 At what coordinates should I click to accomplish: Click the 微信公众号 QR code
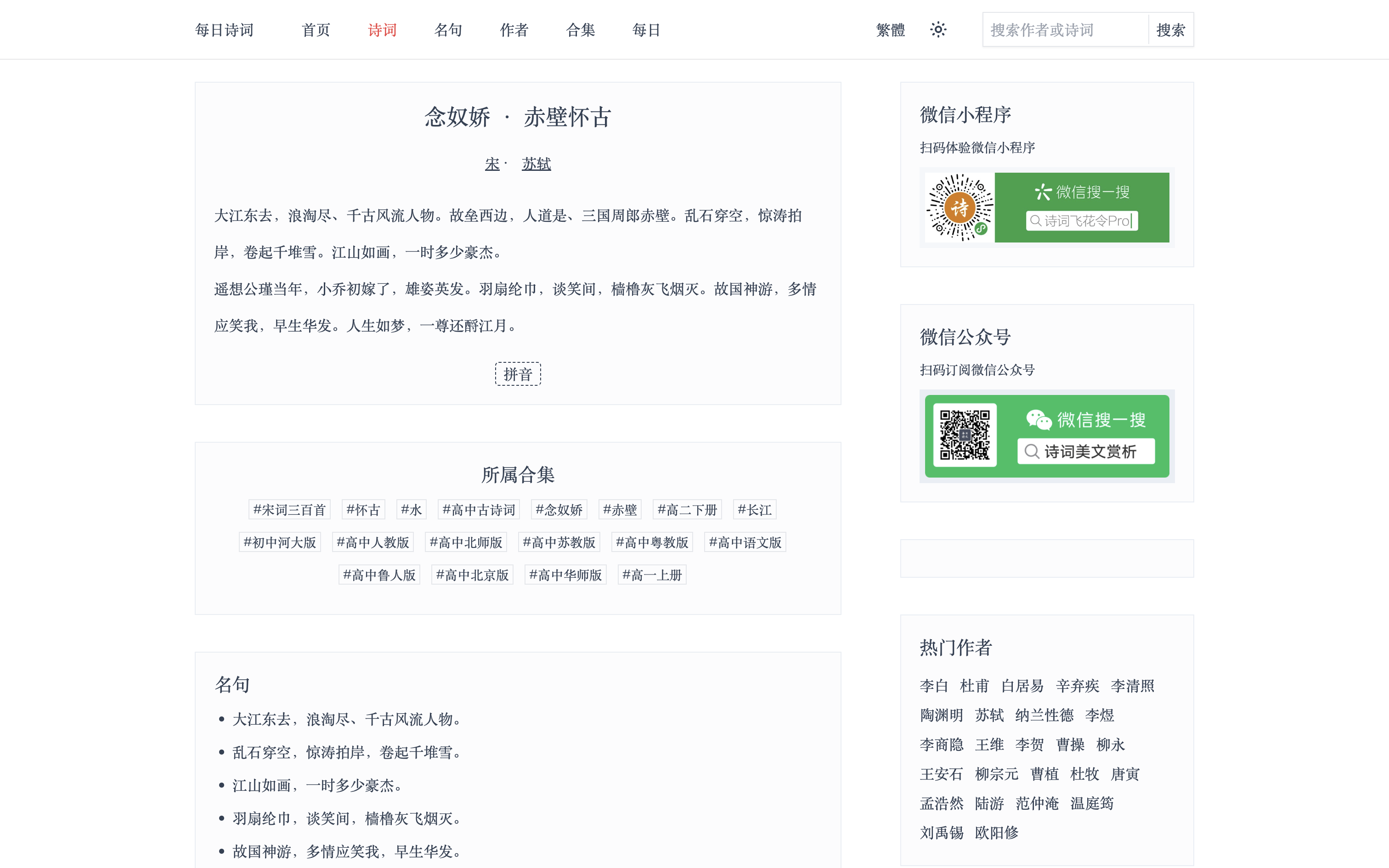point(965,435)
